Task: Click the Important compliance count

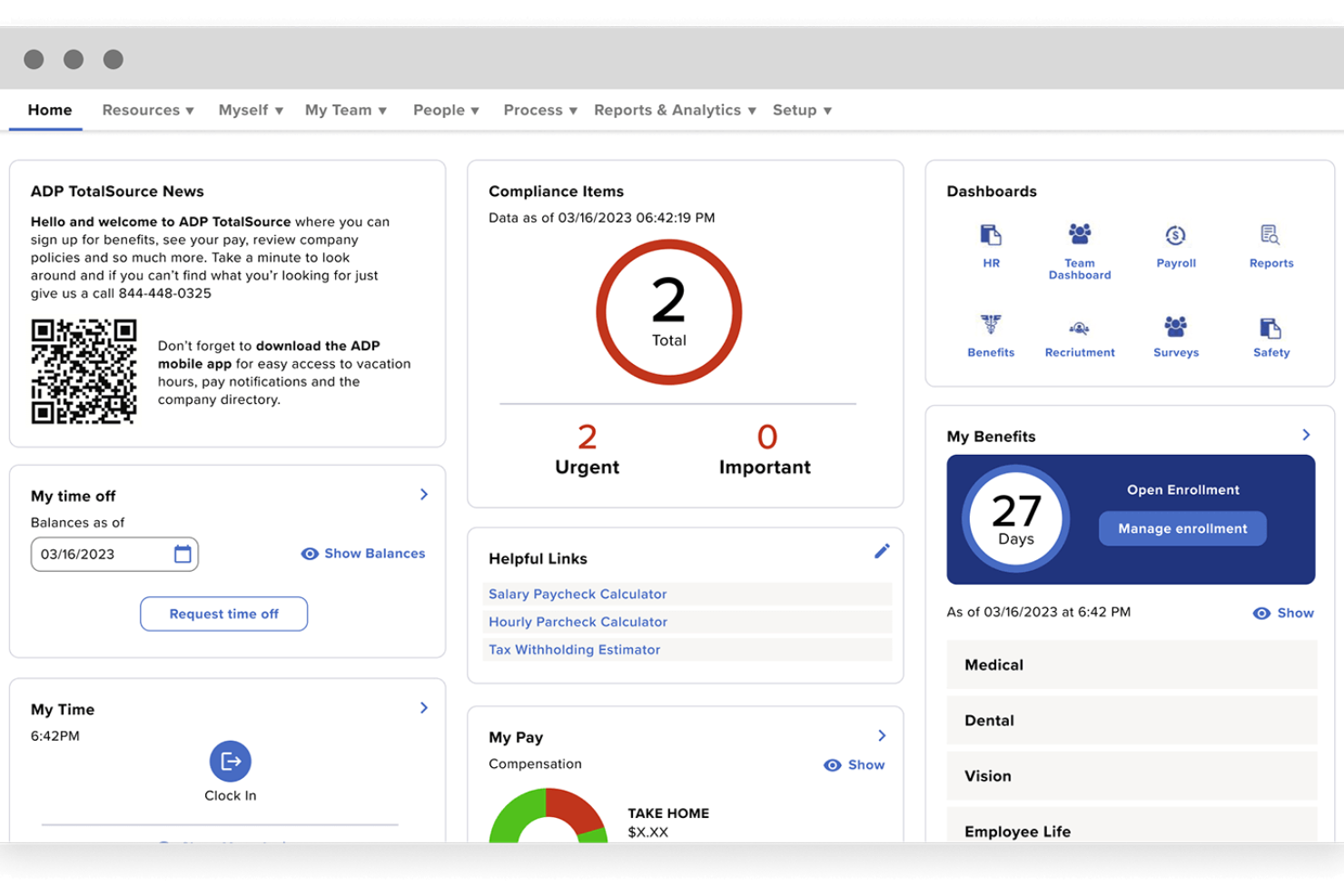Action: 765,450
